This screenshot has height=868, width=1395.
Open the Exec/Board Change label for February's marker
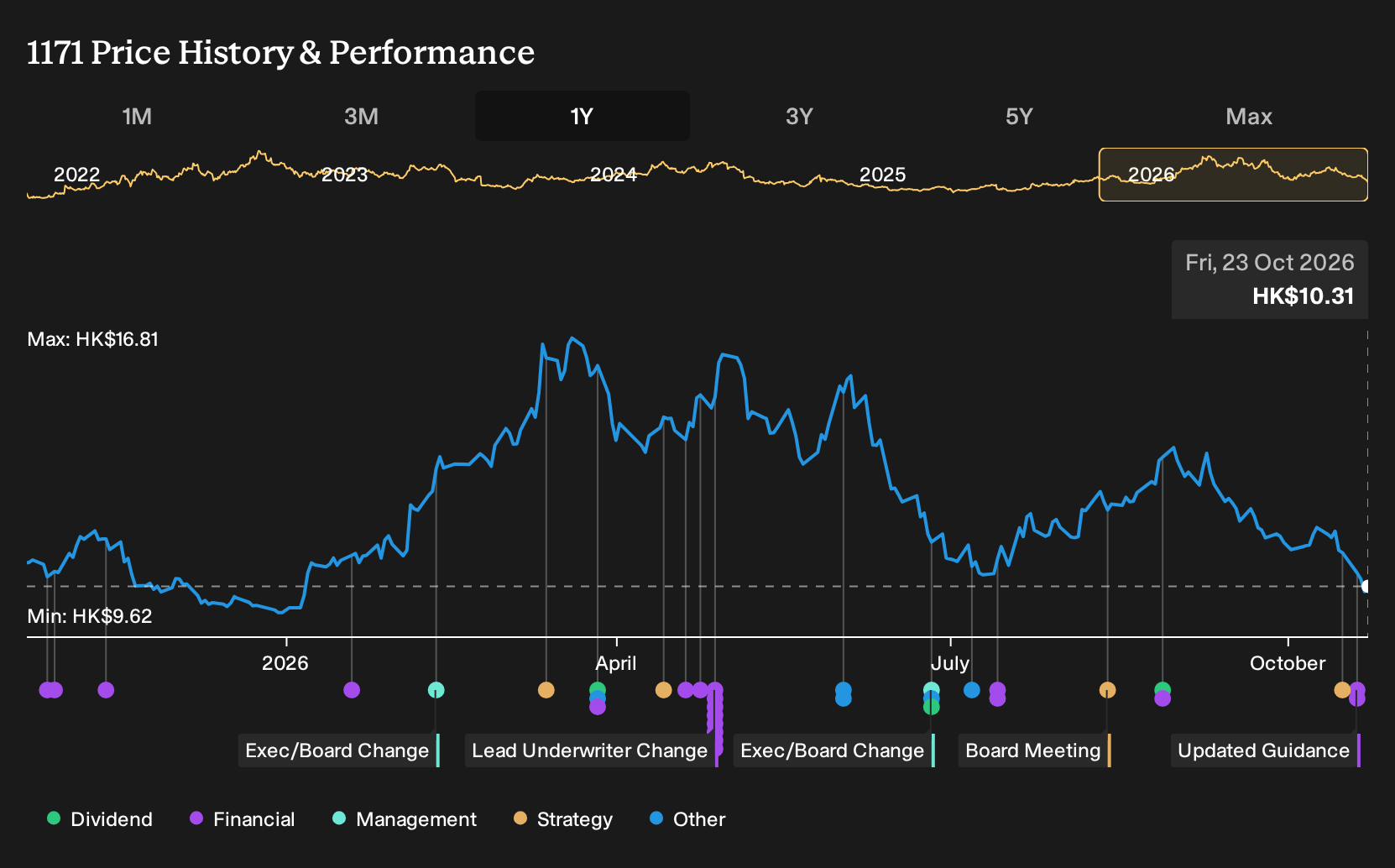point(337,750)
